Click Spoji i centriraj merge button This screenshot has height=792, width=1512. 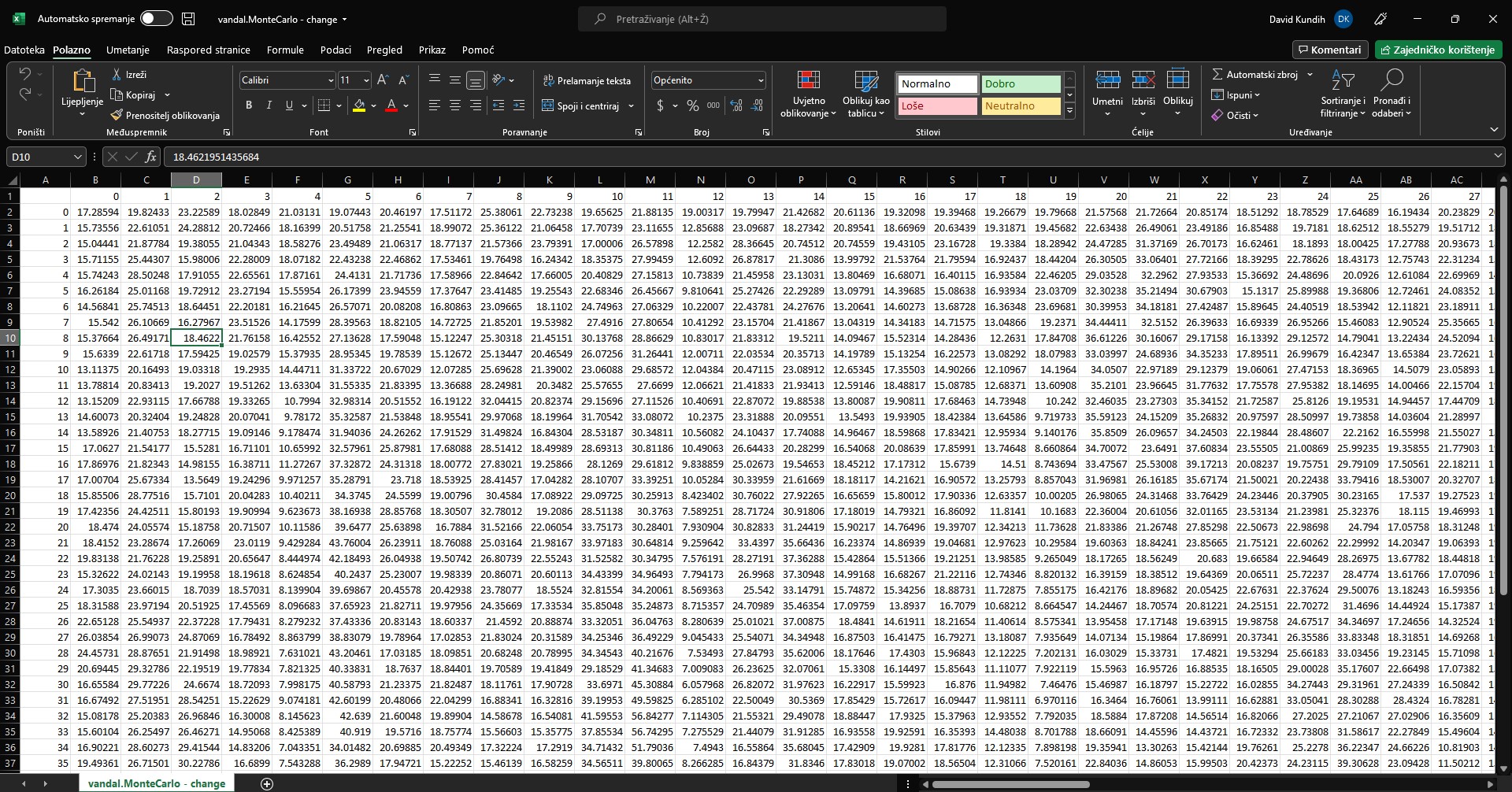(581, 105)
